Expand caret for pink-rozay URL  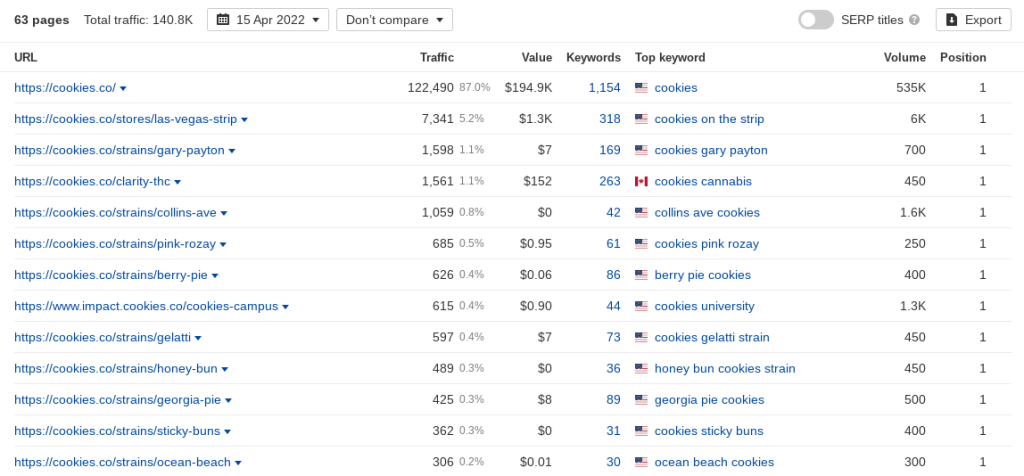click(223, 244)
